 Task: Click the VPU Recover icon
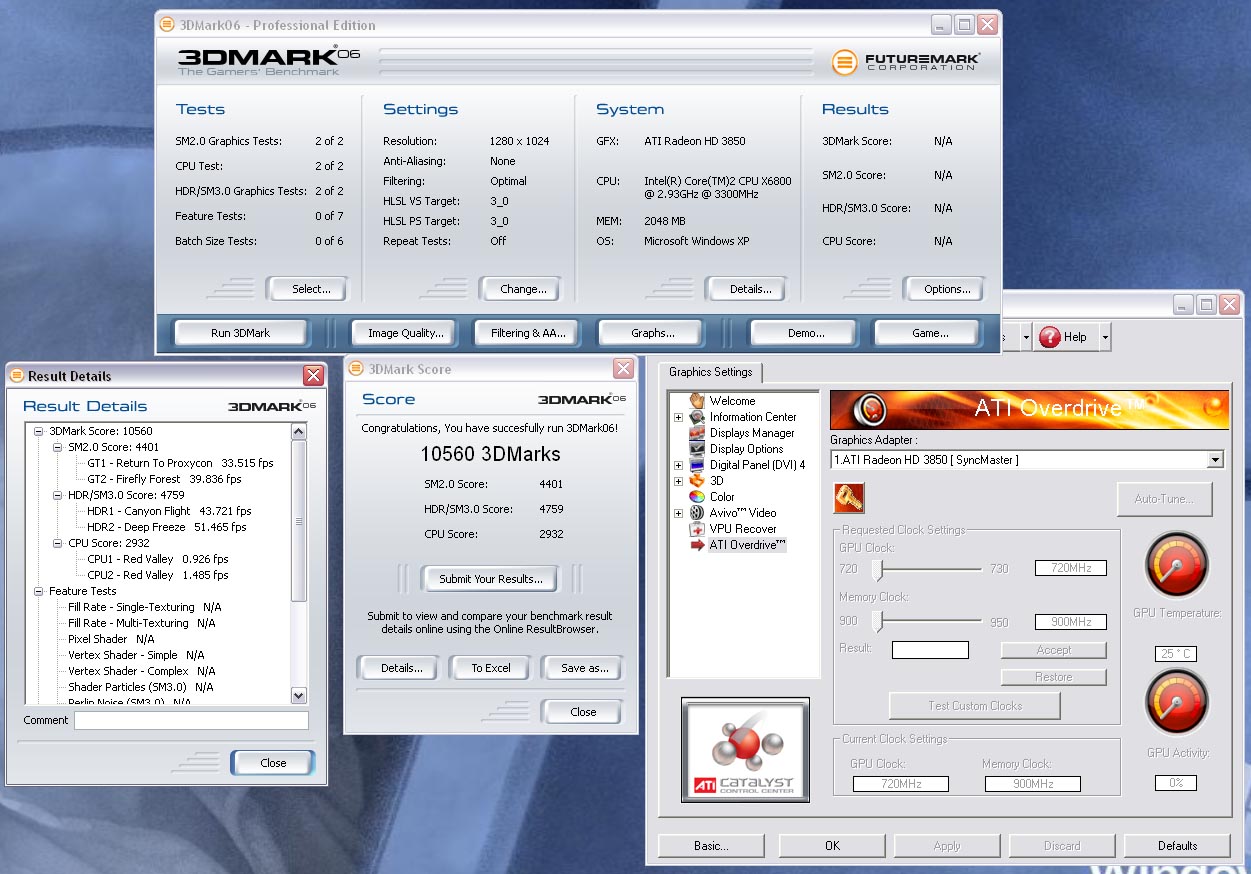pyautogui.click(x=697, y=529)
